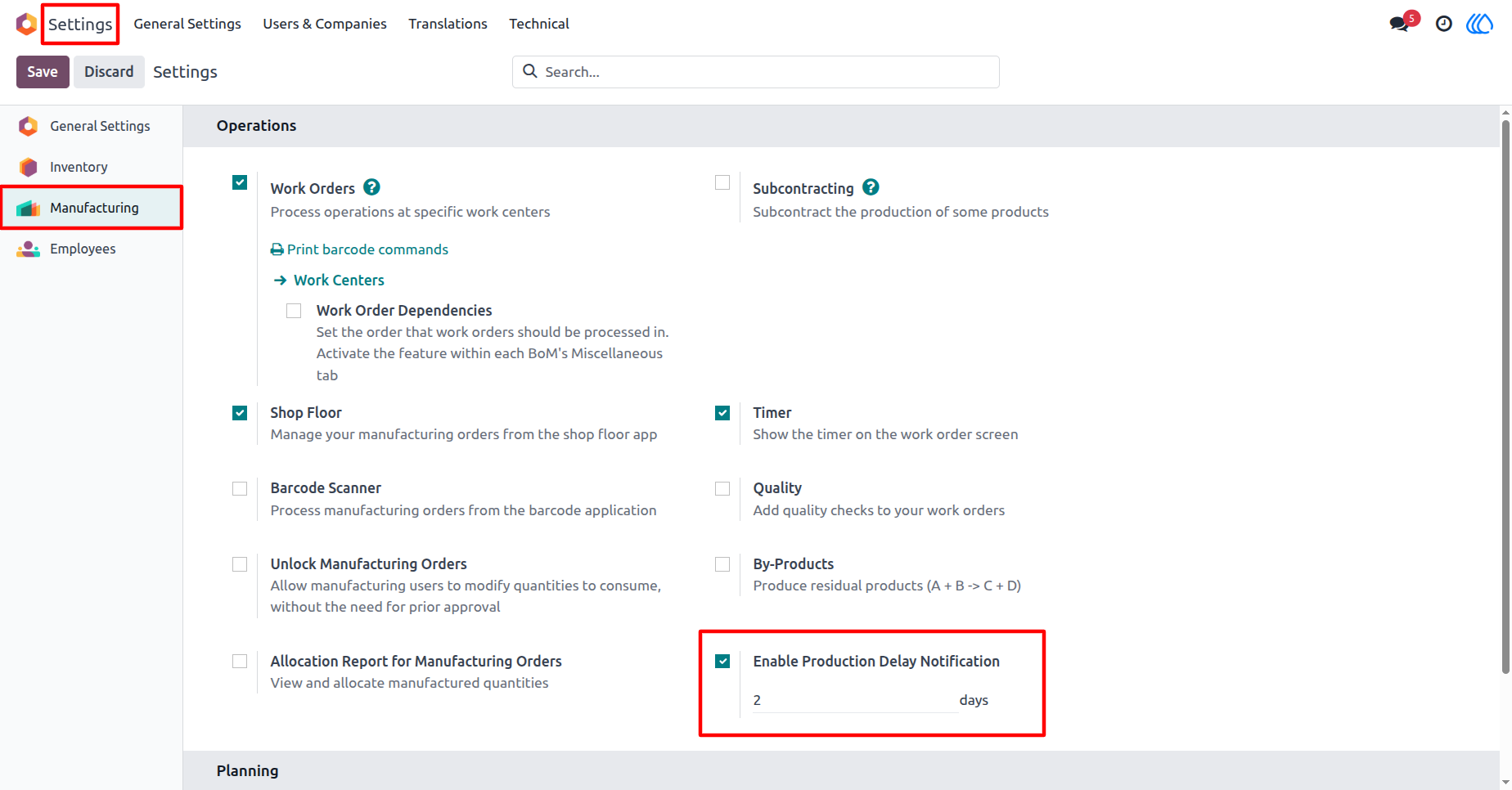Viewport: 1512px width, 790px height.
Task: Click the Inventory sidebar icon
Action: (x=29, y=167)
